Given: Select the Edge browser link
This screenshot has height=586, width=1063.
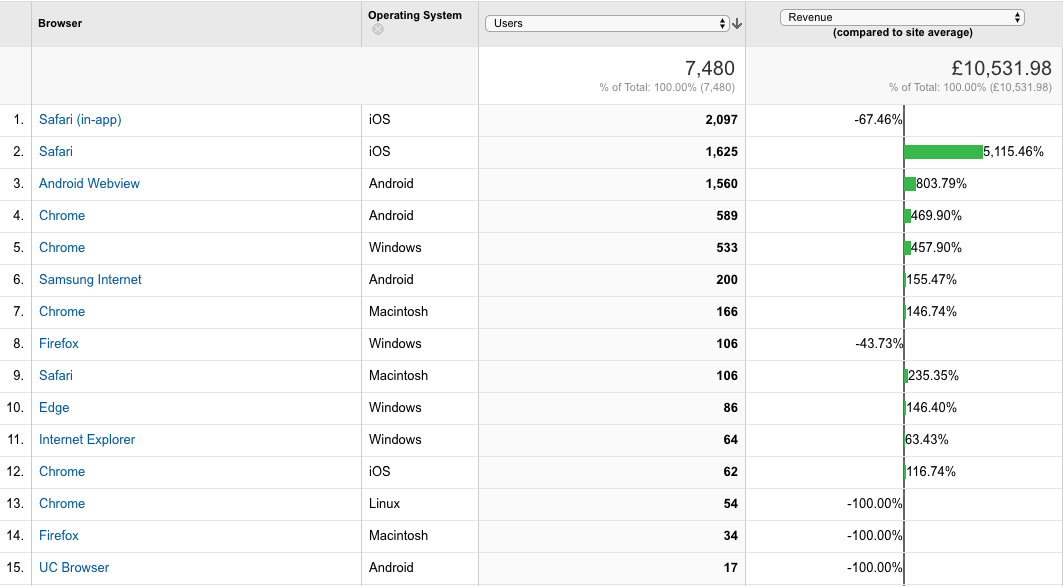Looking at the screenshot, I should pyautogui.click(x=54, y=407).
